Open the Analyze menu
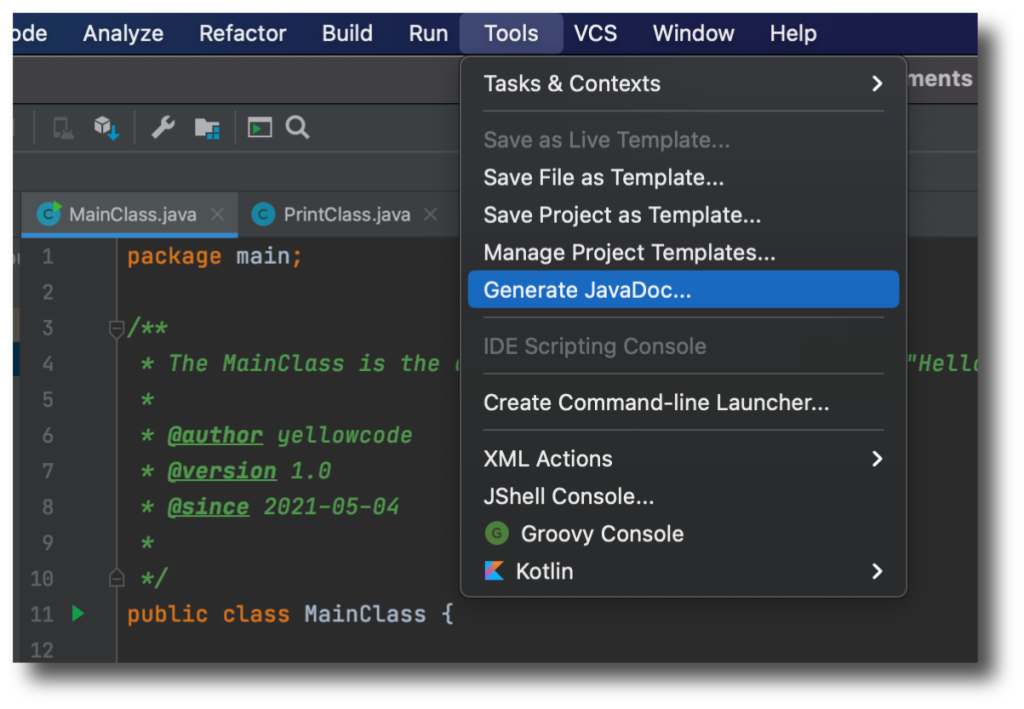The width and height of the screenshot is (1024, 709). tap(123, 33)
